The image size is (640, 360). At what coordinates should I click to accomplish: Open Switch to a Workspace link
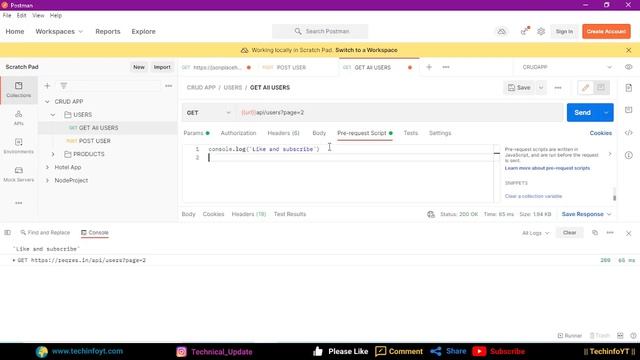pos(366,50)
